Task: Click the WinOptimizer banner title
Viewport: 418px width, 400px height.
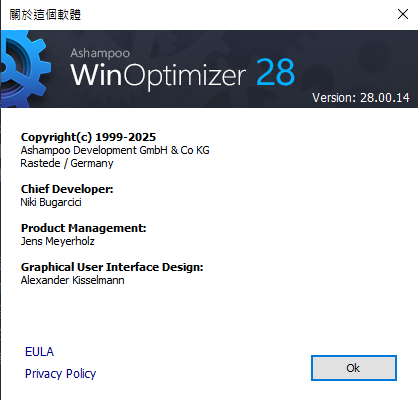Action: point(158,75)
